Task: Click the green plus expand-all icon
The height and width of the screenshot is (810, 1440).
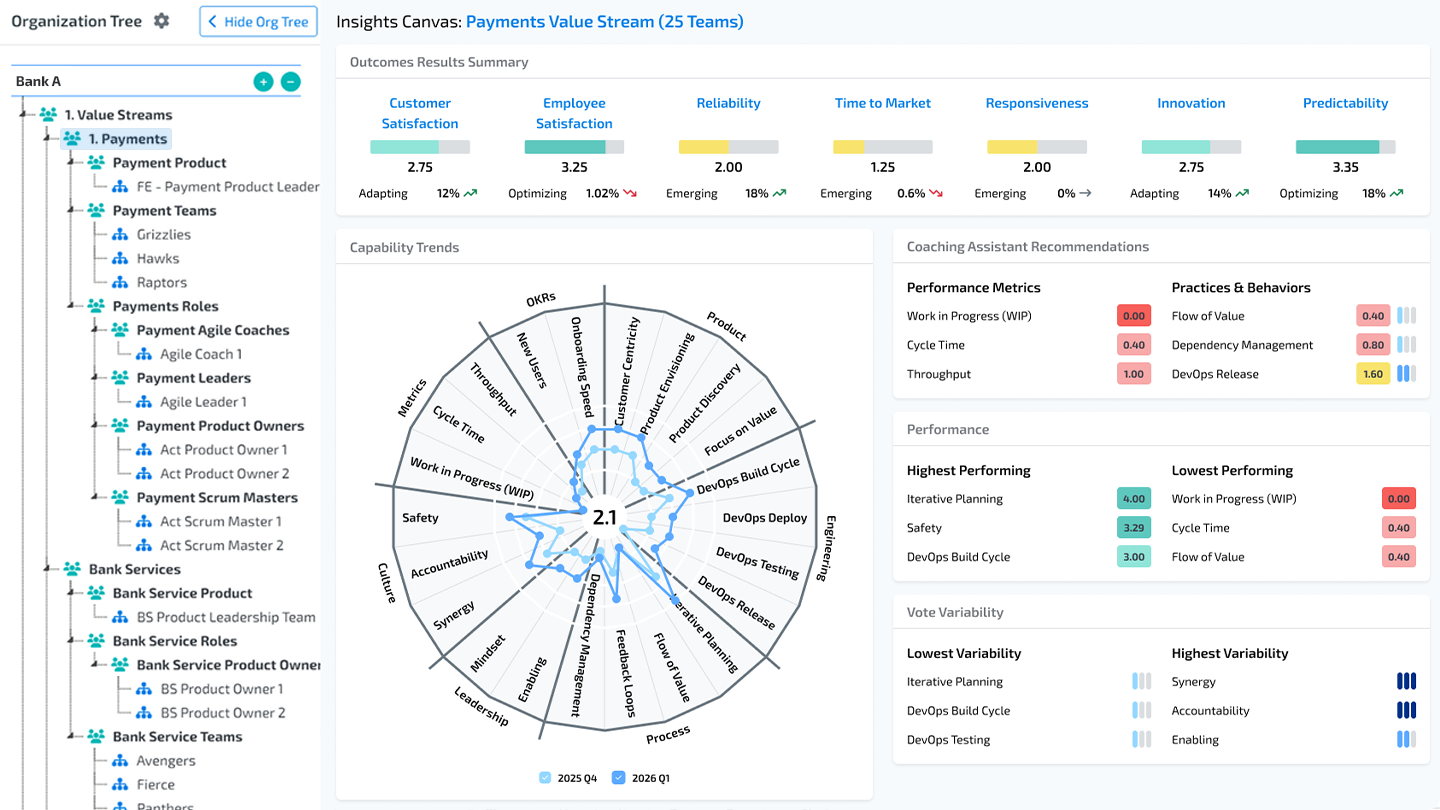Action: (x=263, y=82)
